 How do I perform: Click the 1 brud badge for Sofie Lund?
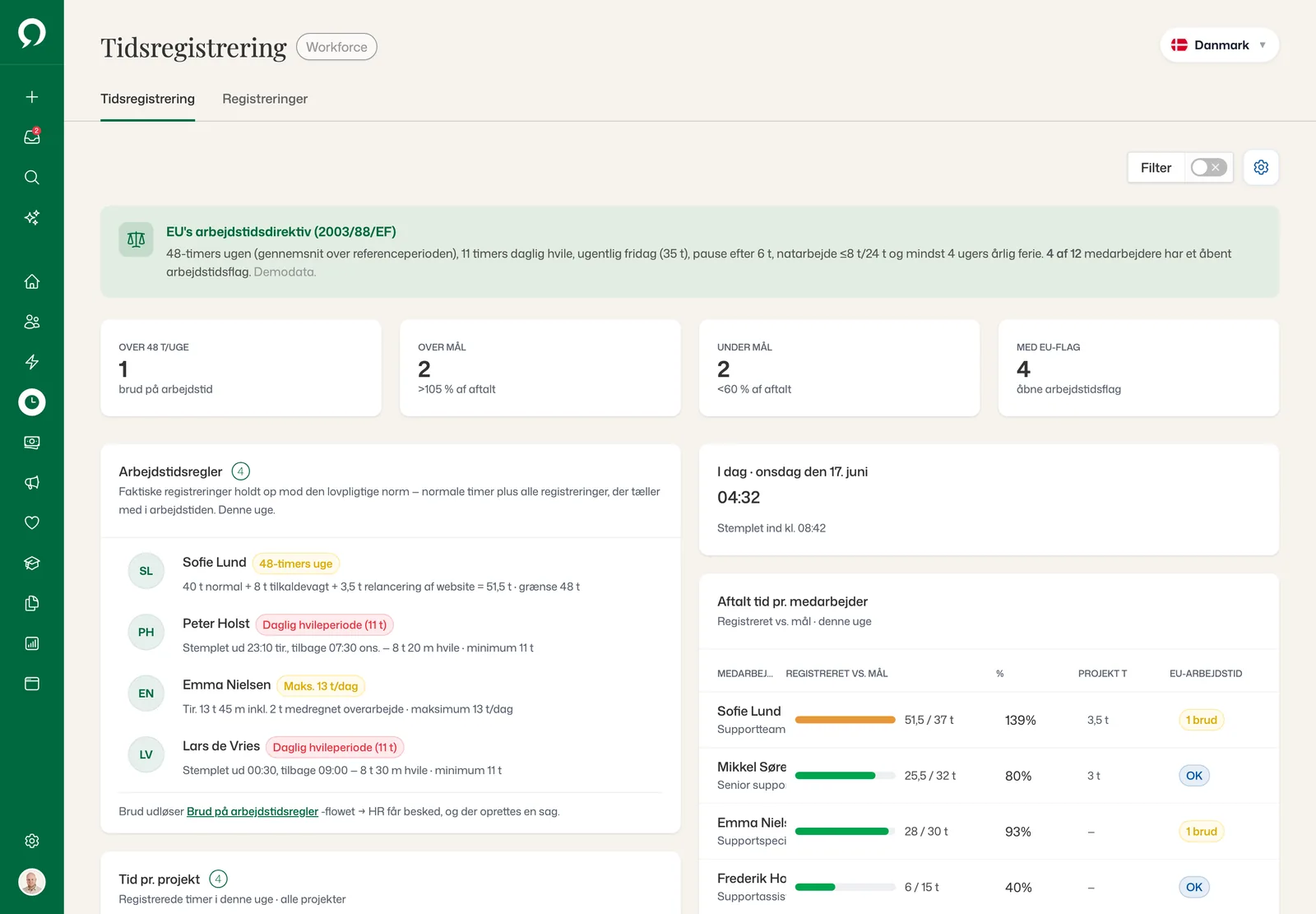click(x=1201, y=720)
